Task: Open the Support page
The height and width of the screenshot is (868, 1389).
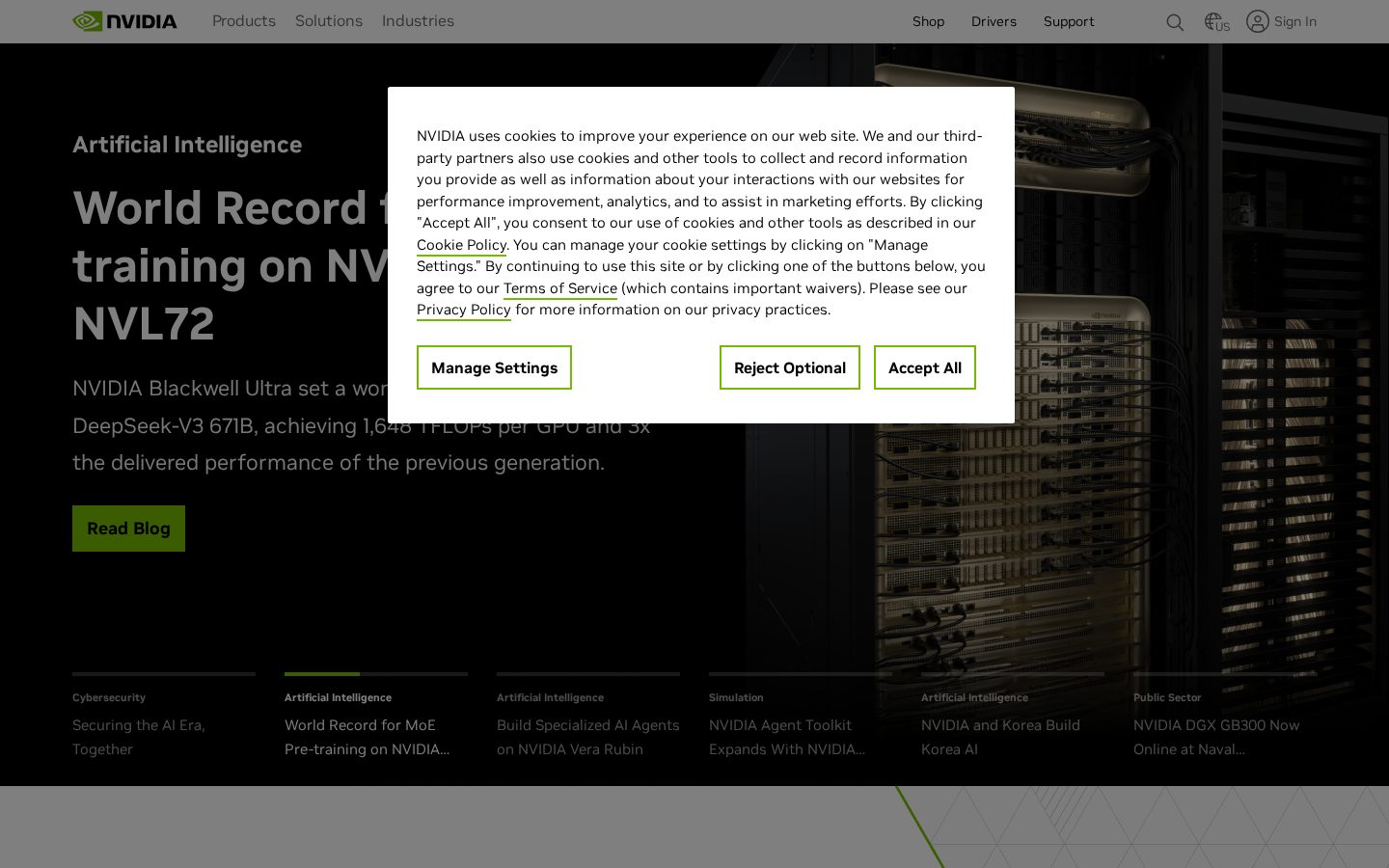Action: [x=1069, y=21]
